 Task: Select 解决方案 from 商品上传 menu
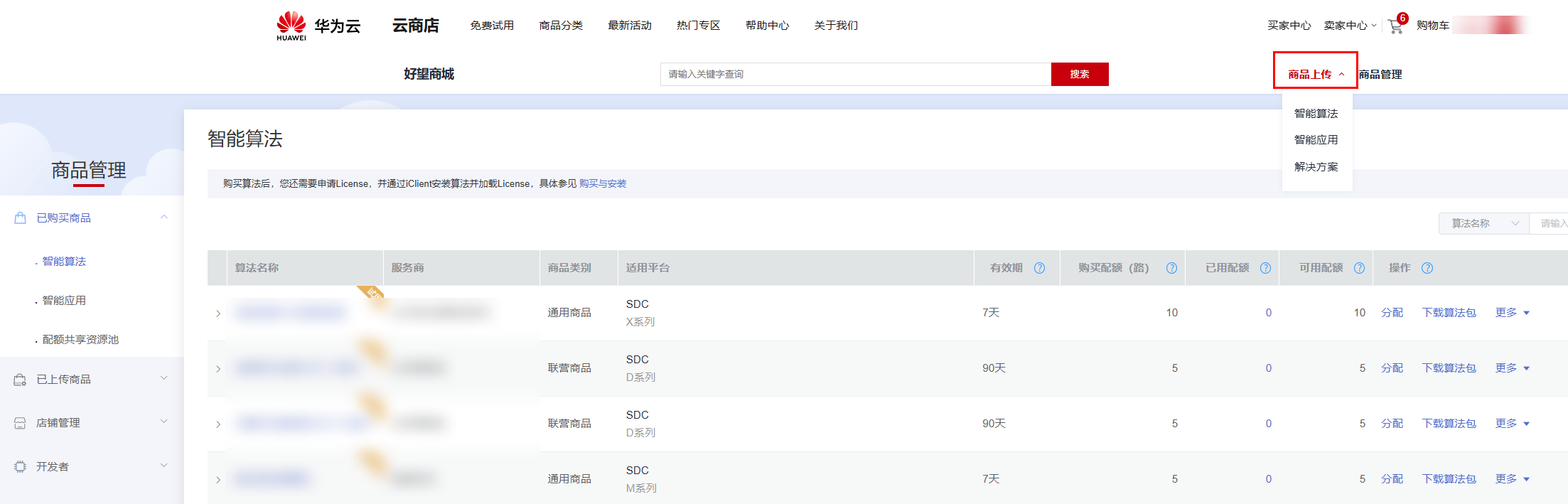(x=1316, y=167)
